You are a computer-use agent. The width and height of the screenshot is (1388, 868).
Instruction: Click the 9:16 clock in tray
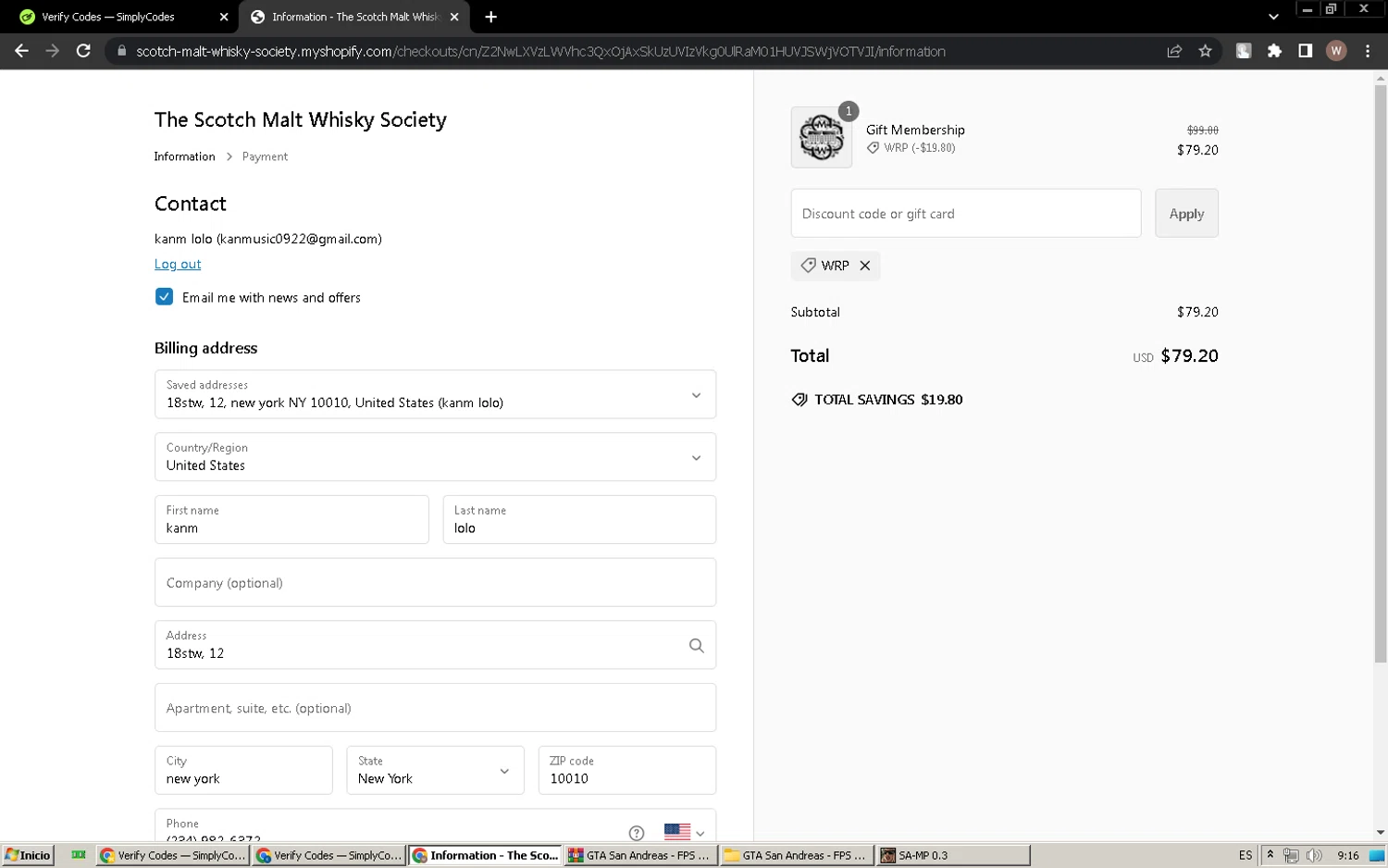[x=1347, y=855]
